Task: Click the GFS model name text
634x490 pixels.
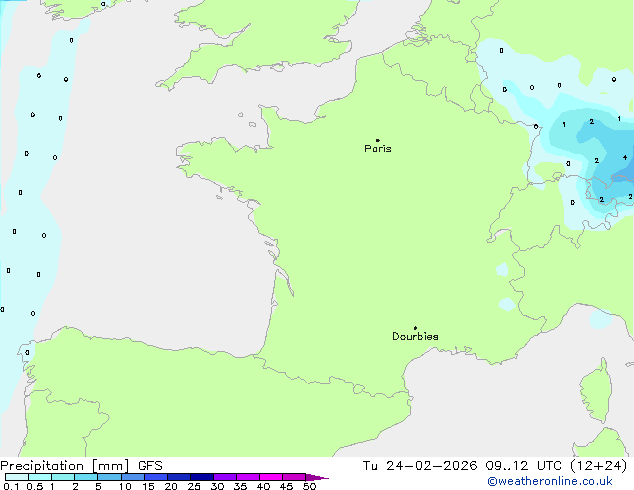Action: click(150, 466)
